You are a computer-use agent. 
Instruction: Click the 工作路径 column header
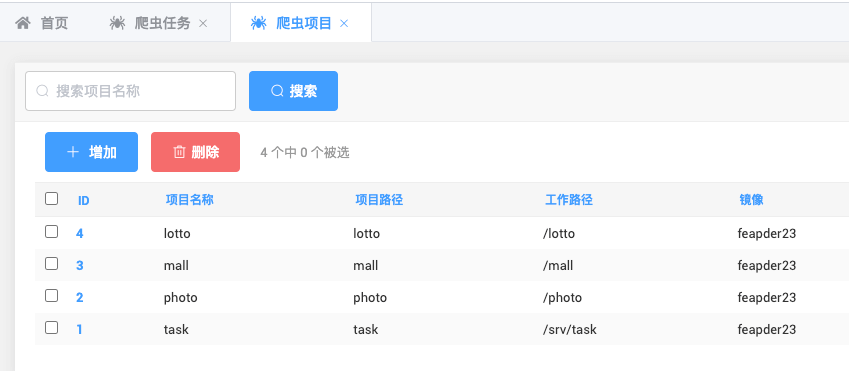point(569,200)
